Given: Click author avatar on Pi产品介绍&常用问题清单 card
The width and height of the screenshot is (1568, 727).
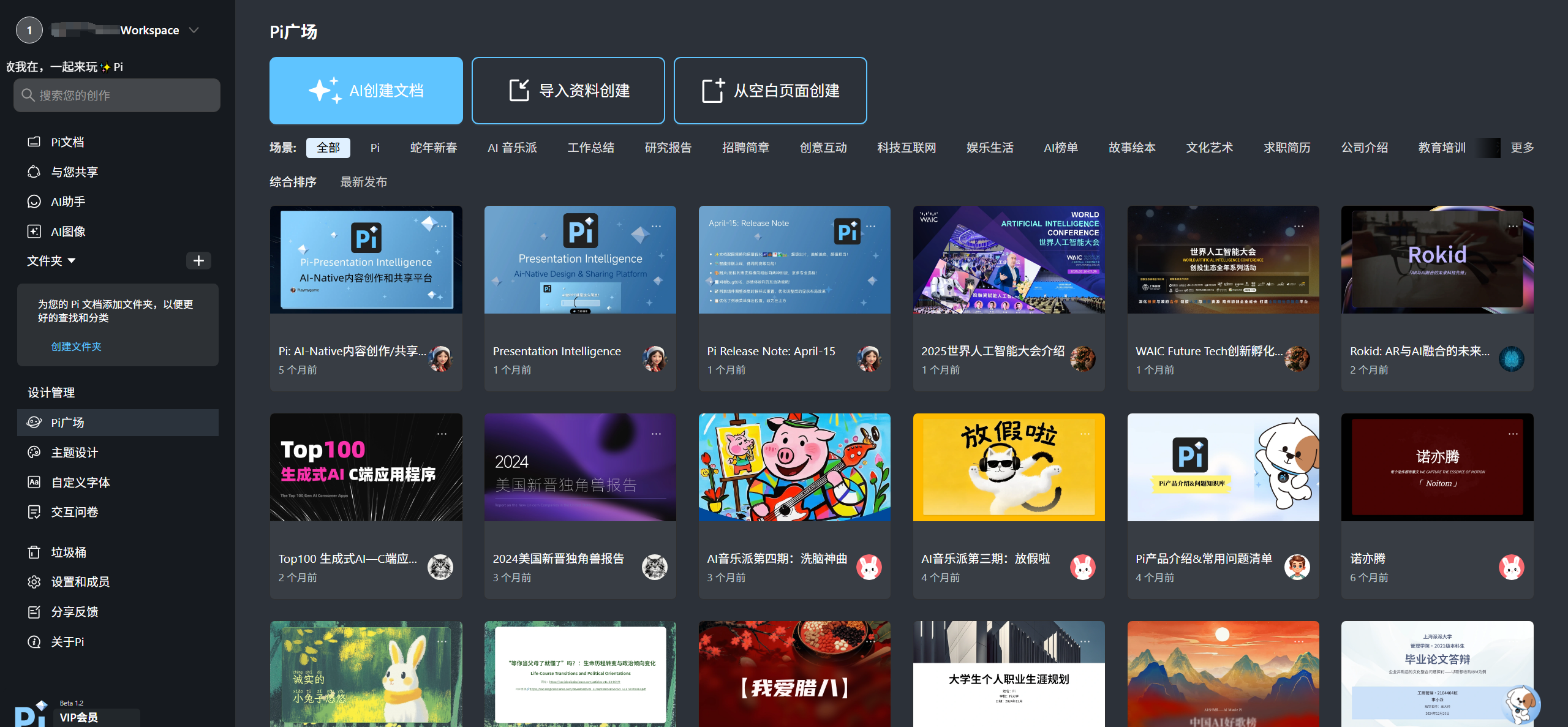Looking at the screenshot, I should (1297, 567).
